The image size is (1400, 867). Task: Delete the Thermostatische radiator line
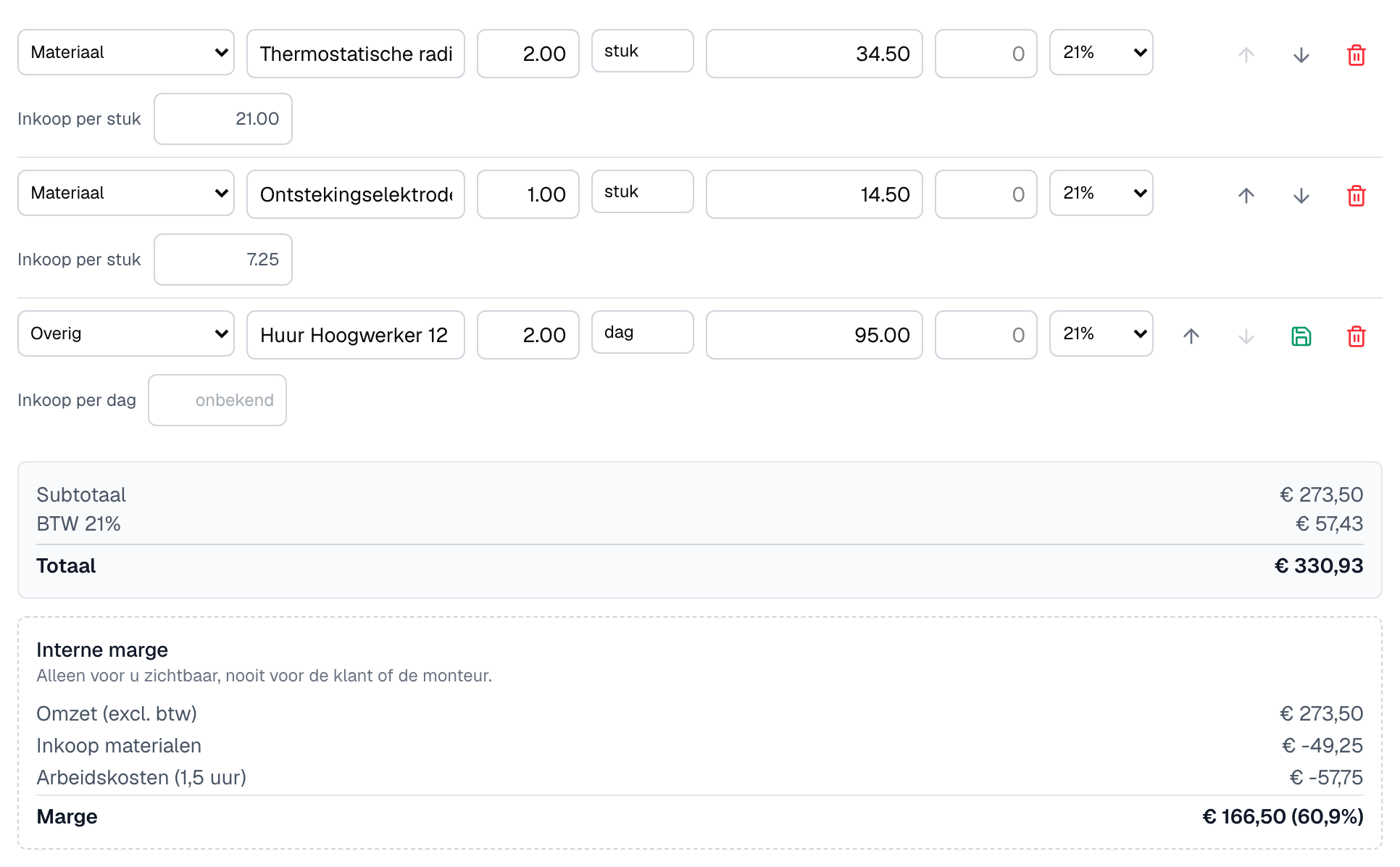click(1356, 55)
